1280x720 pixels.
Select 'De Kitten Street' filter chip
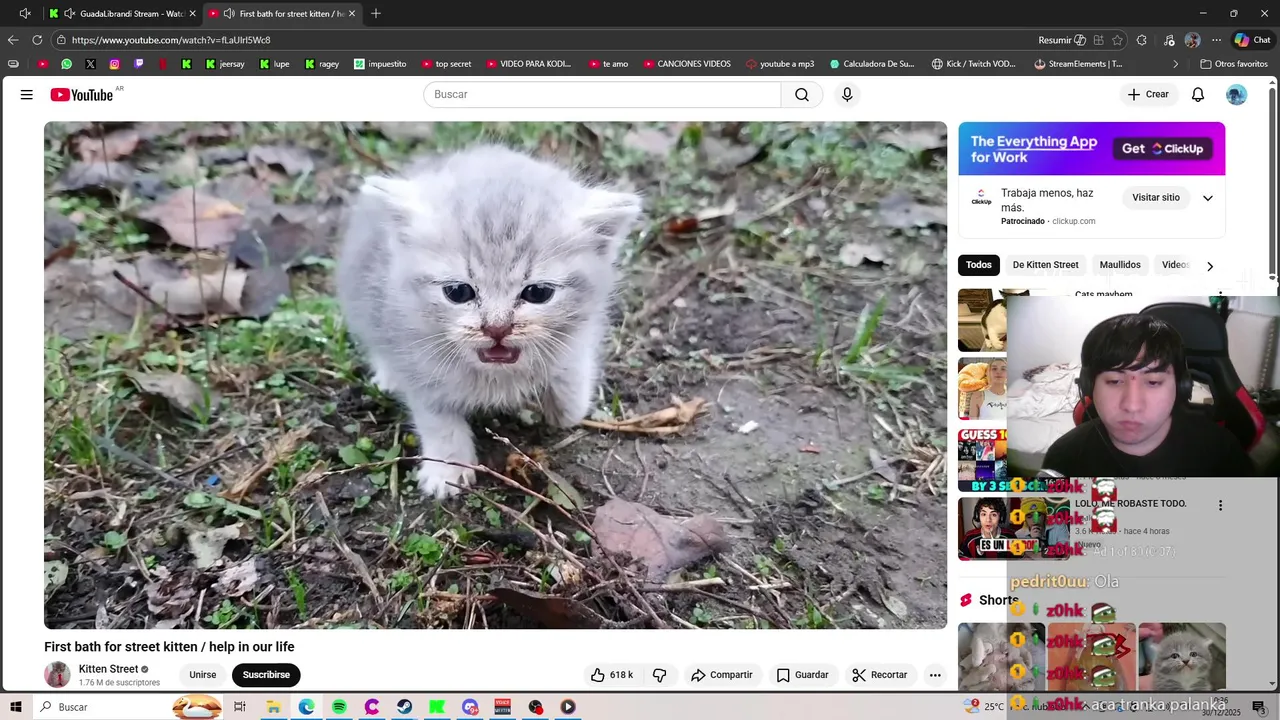click(x=1045, y=265)
